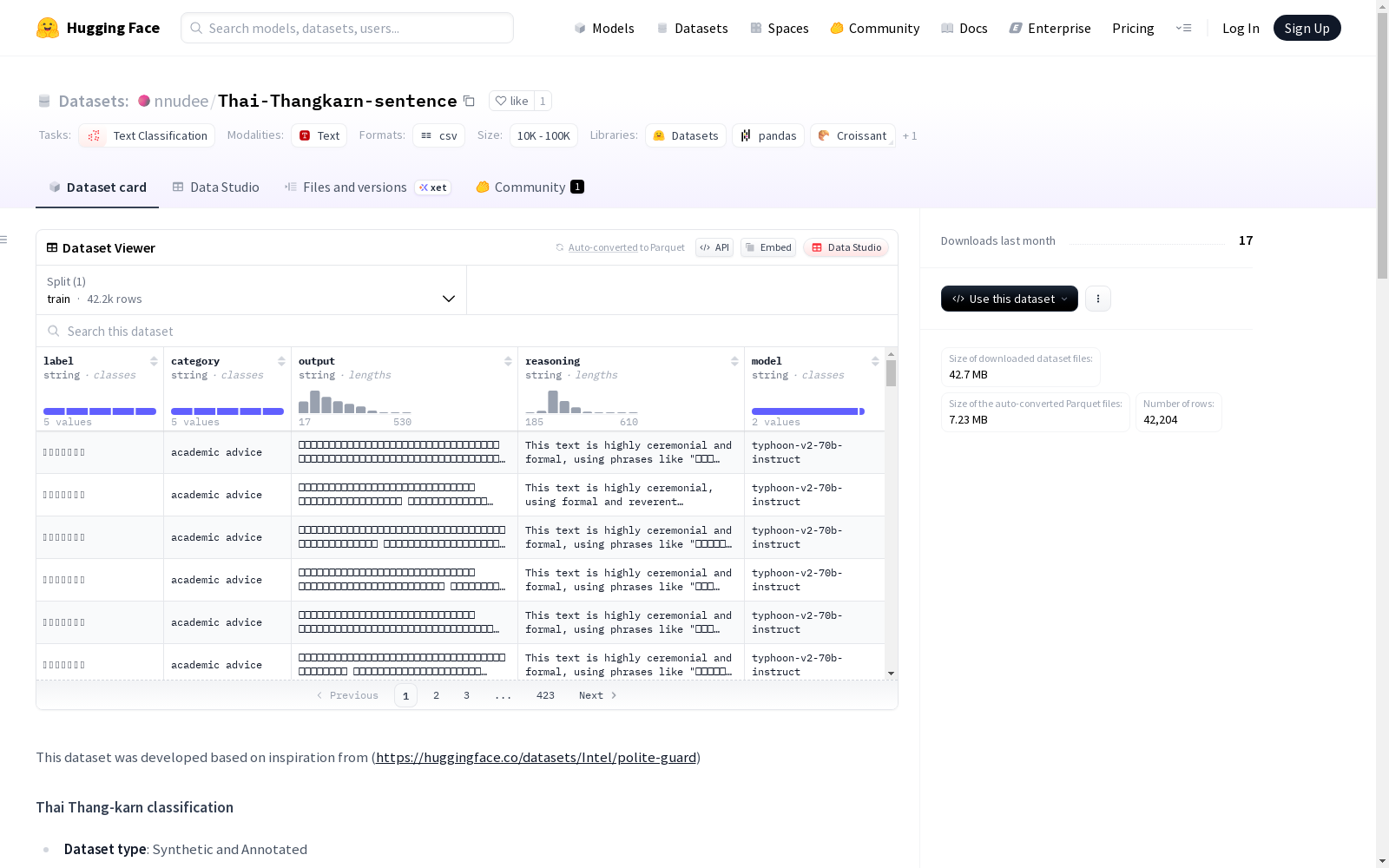Sort by the reasoning column

coord(734,361)
